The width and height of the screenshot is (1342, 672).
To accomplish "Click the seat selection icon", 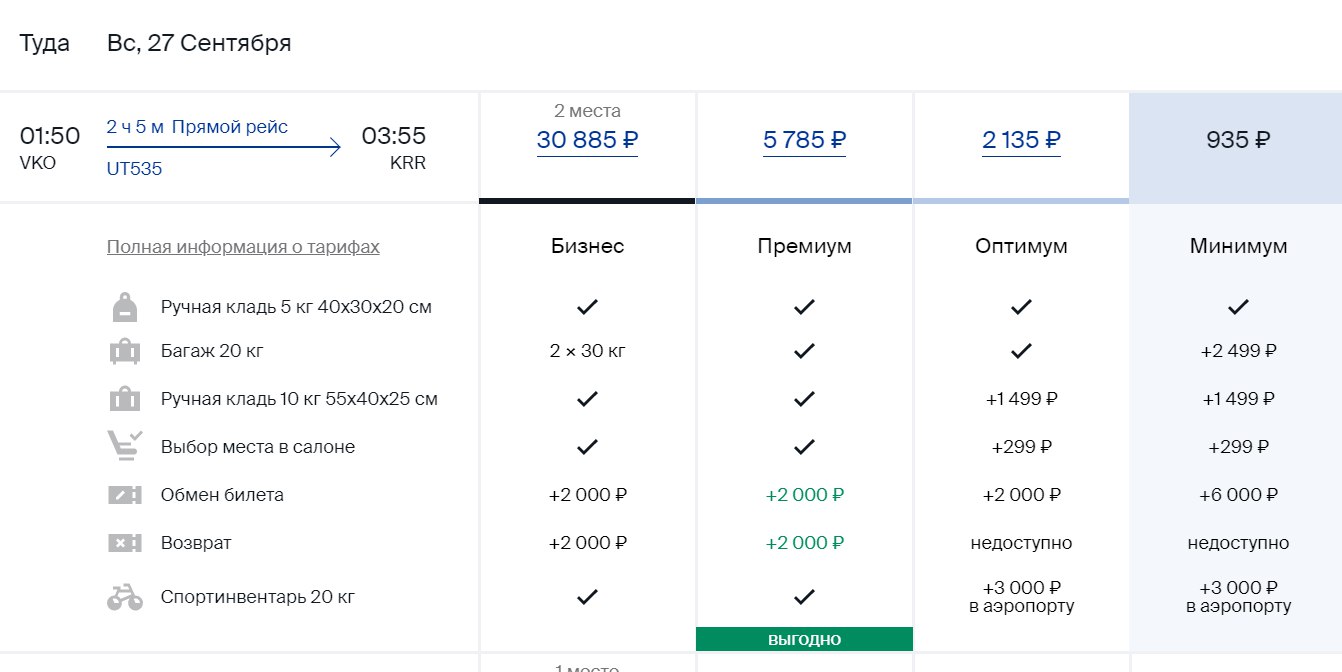I will tap(125, 447).
